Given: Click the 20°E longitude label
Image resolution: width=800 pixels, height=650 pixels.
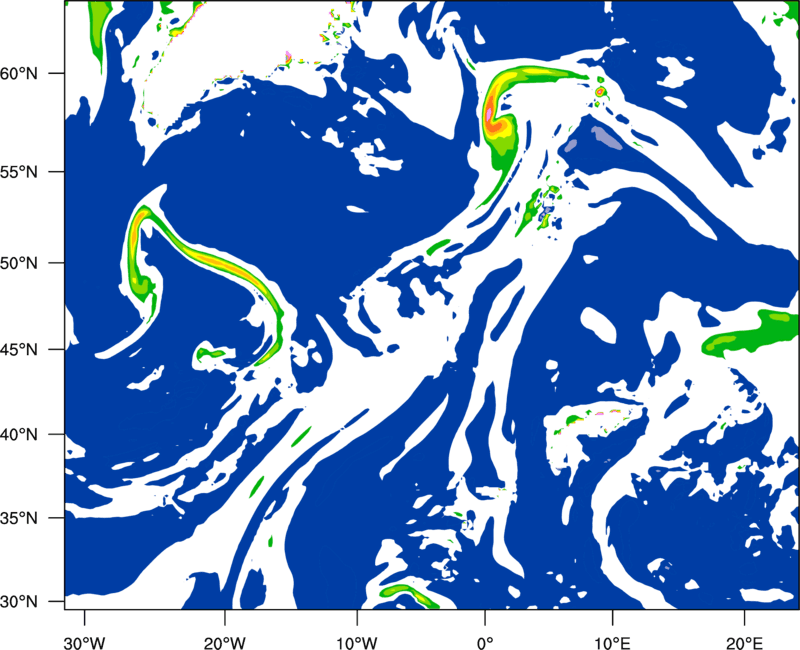Looking at the screenshot, I should click(744, 643).
